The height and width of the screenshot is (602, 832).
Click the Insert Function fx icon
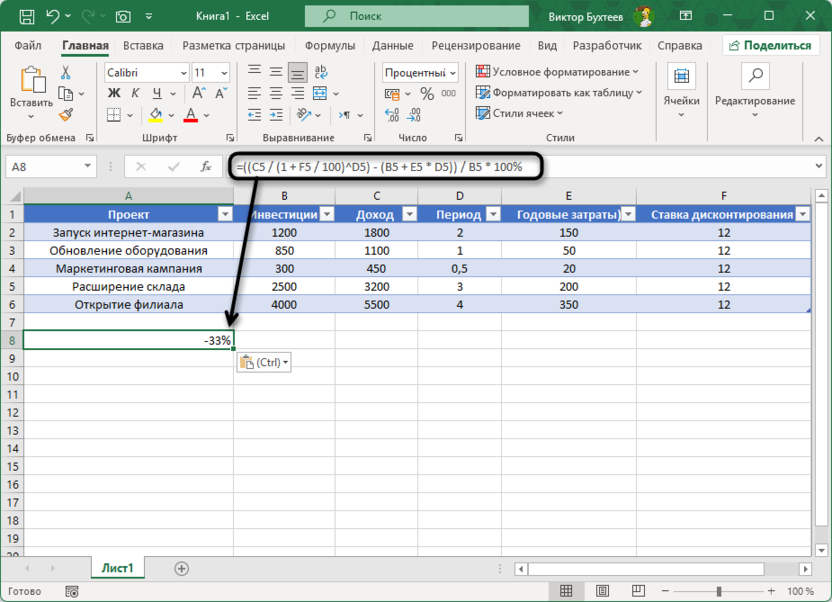pos(207,167)
